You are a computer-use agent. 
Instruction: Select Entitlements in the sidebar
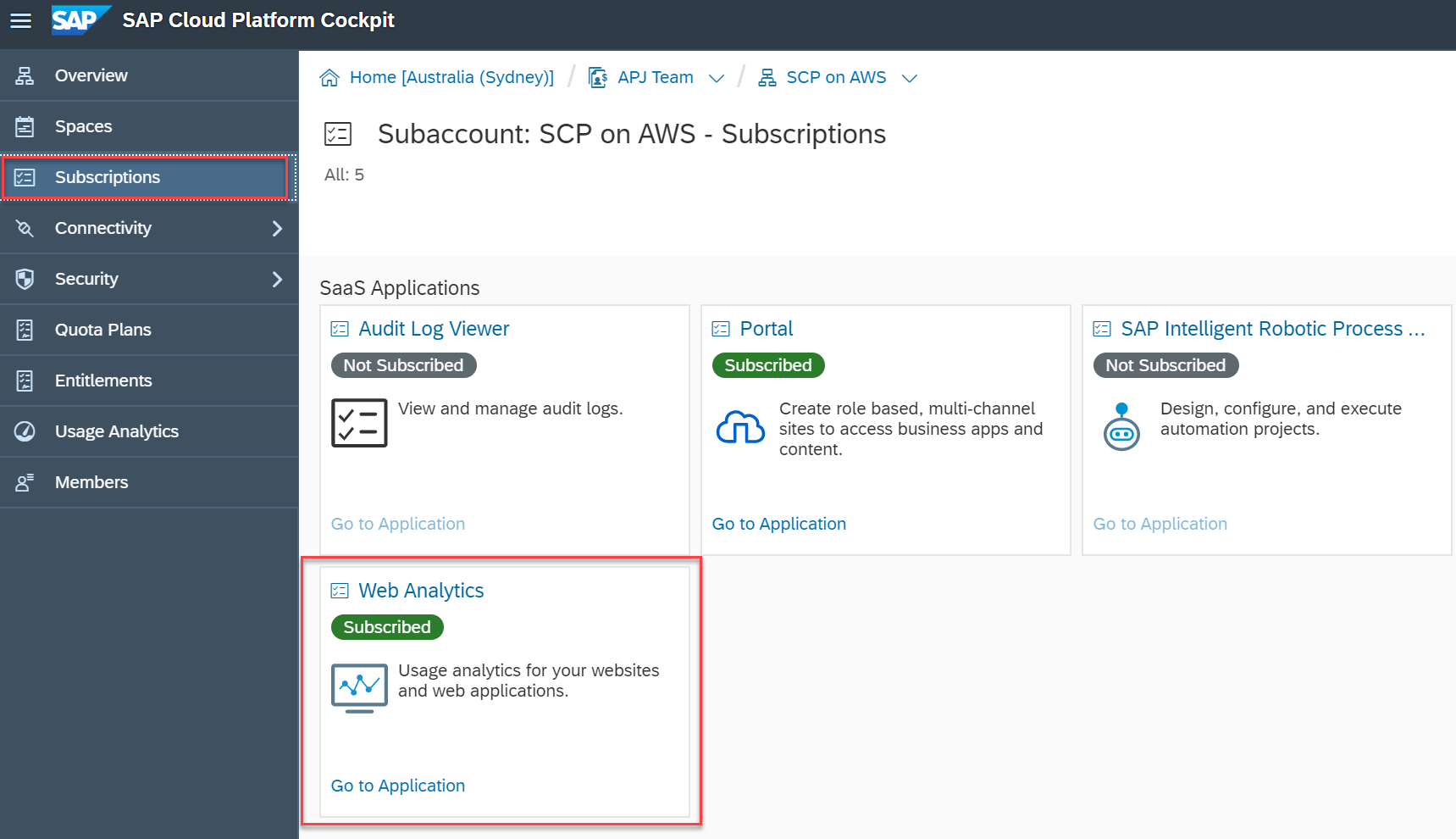(x=103, y=381)
